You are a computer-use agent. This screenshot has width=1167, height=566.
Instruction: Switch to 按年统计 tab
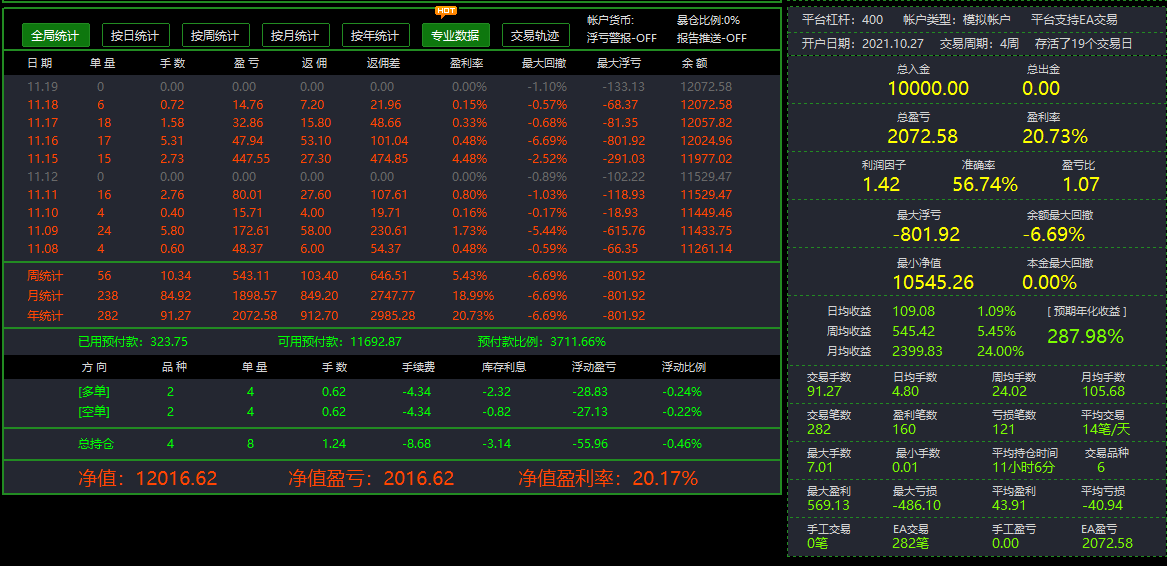[x=375, y=35]
